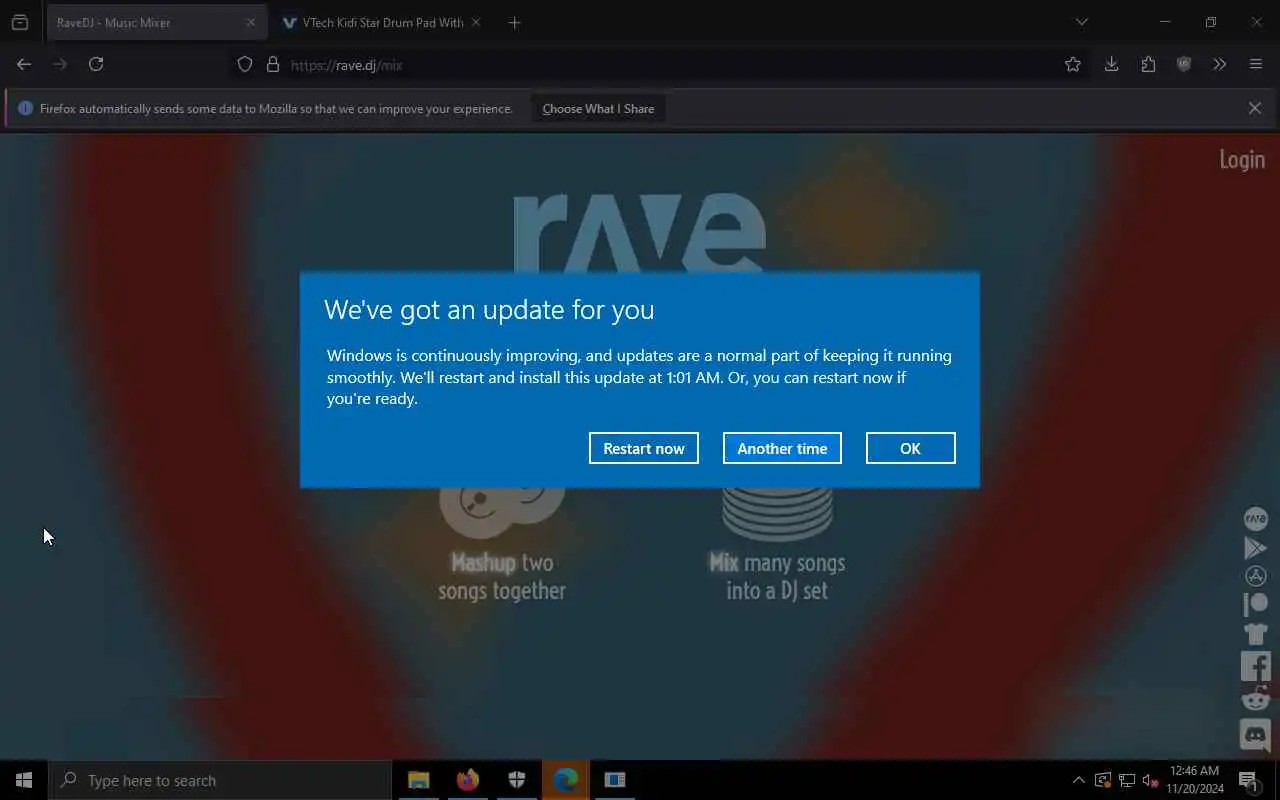Screen dimensions: 1280x800
Task: Switch to VTech Kidi Star Drum Pad tab
Action: [382, 22]
